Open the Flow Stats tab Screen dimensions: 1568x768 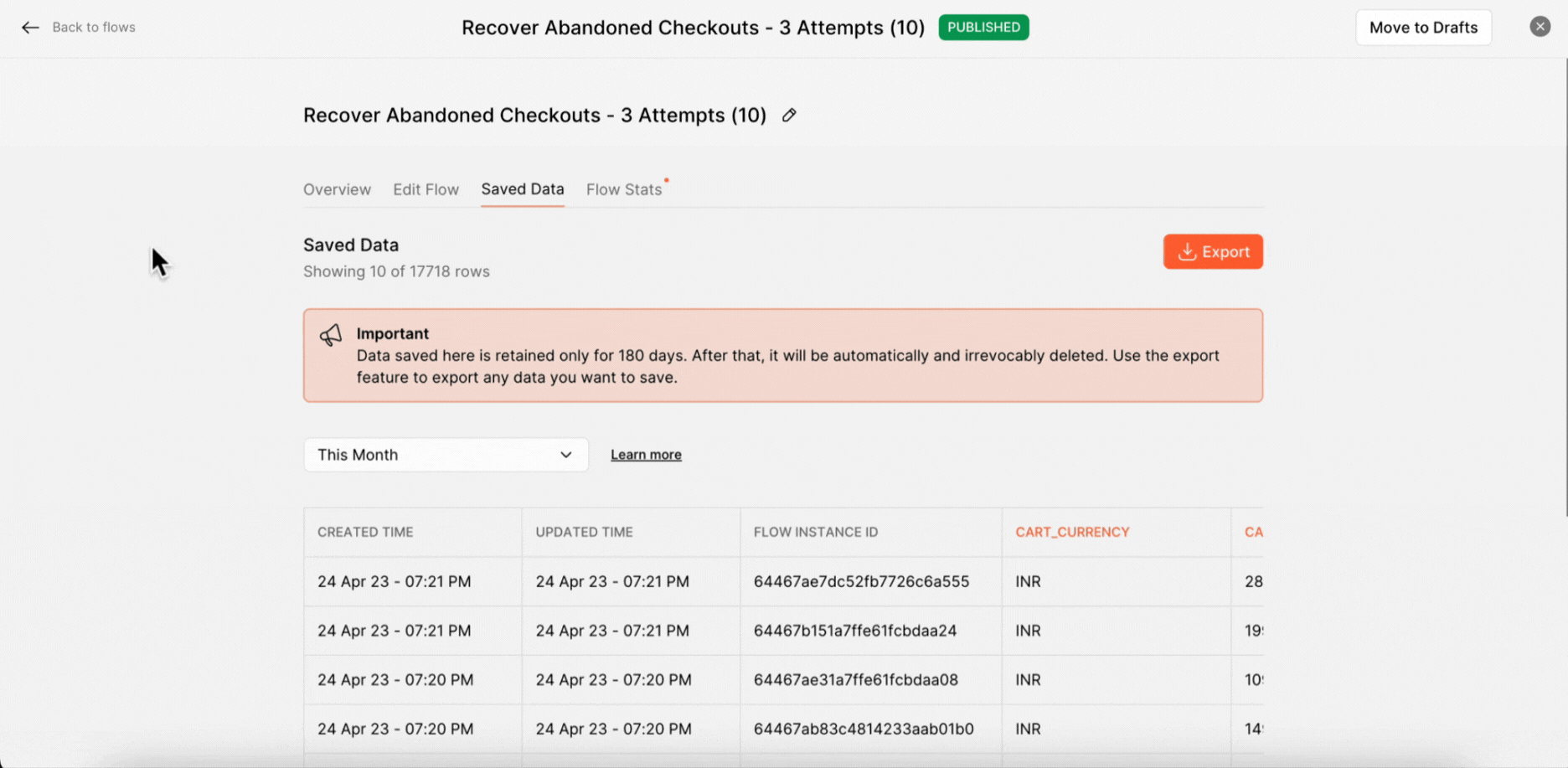click(624, 189)
